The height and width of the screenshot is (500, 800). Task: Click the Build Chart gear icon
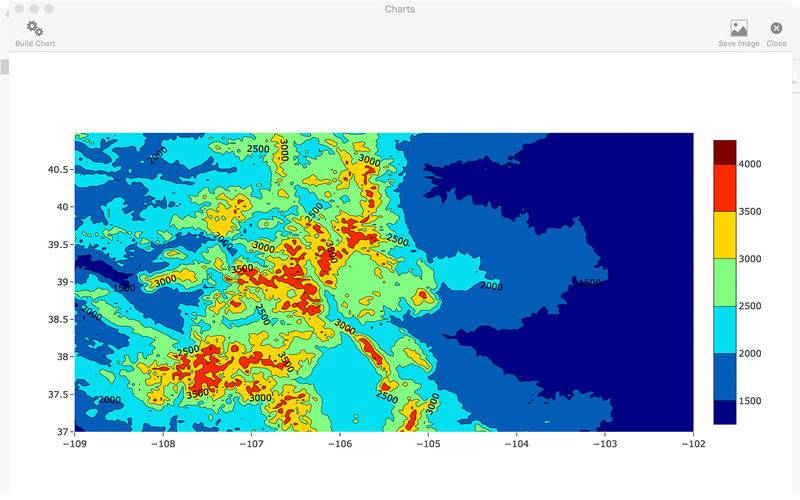pyautogui.click(x=35, y=28)
